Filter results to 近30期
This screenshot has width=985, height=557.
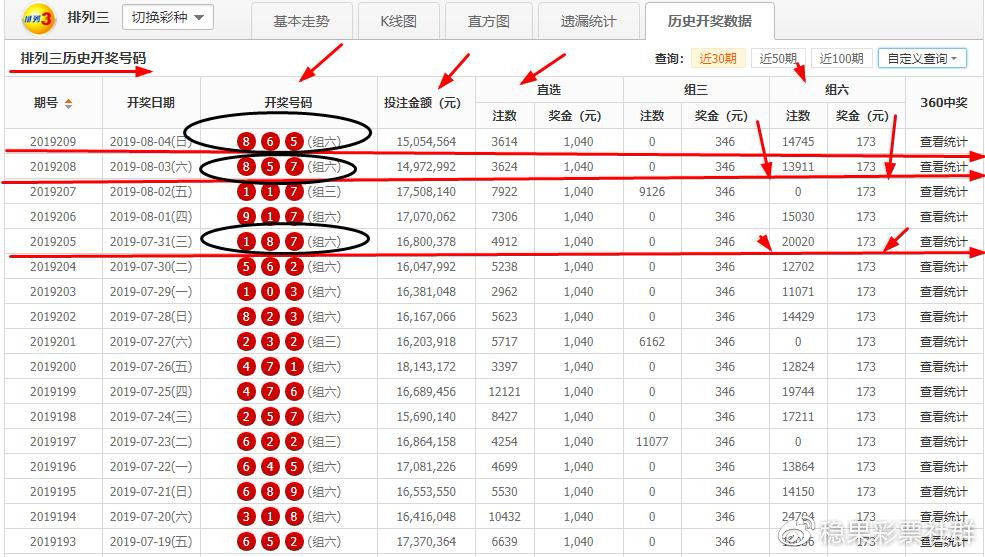coord(718,58)
